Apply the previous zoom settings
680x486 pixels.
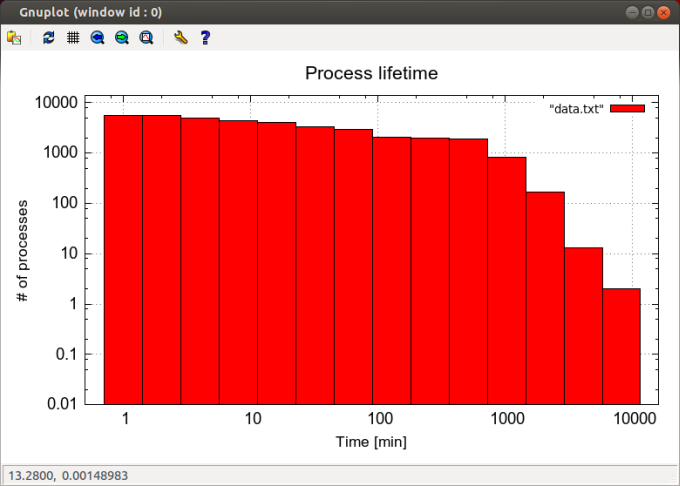[97, 38]
